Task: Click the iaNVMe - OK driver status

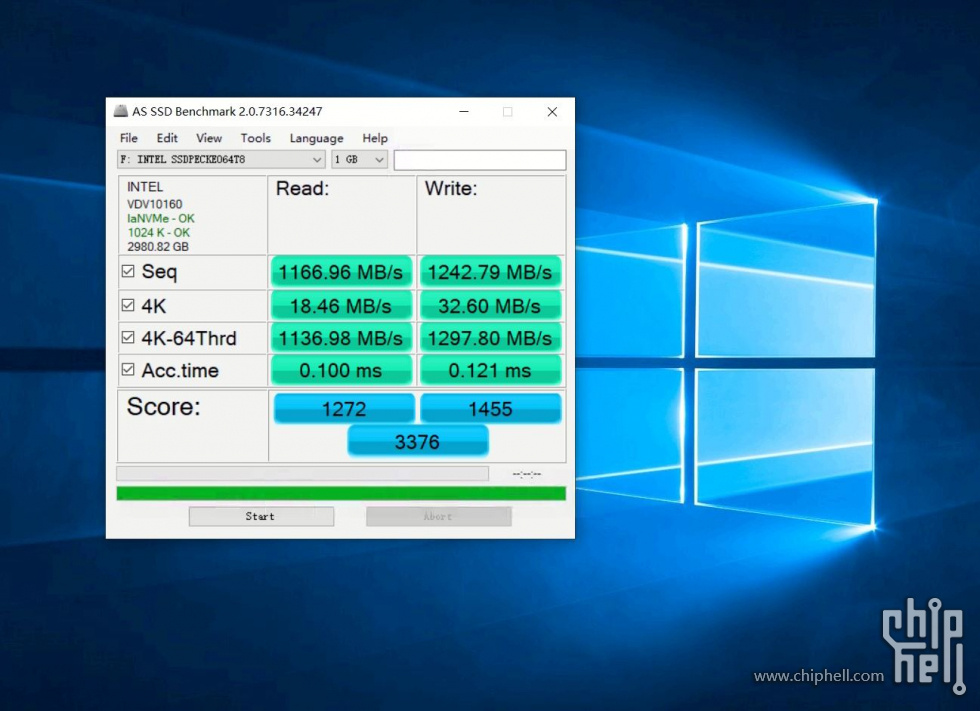Action: tap(161, 219)
